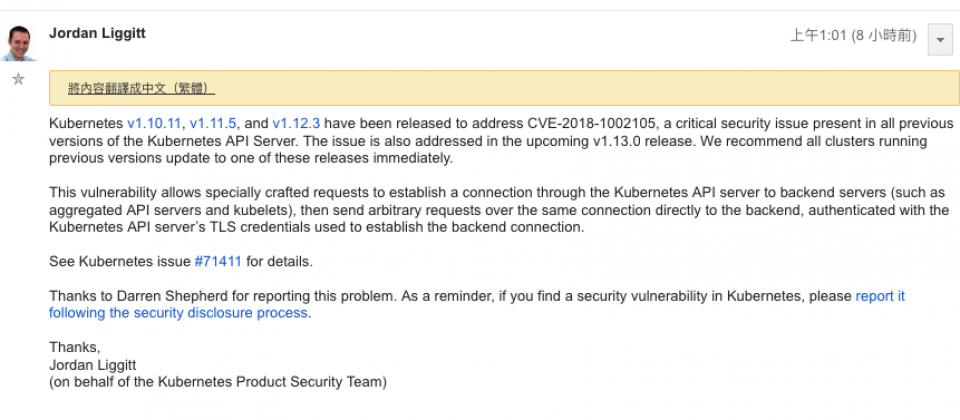Screen dimensions: 960x420
Task: Open the message options dropdown arrow
Action: pyautogui.click(x=940, y=40)
